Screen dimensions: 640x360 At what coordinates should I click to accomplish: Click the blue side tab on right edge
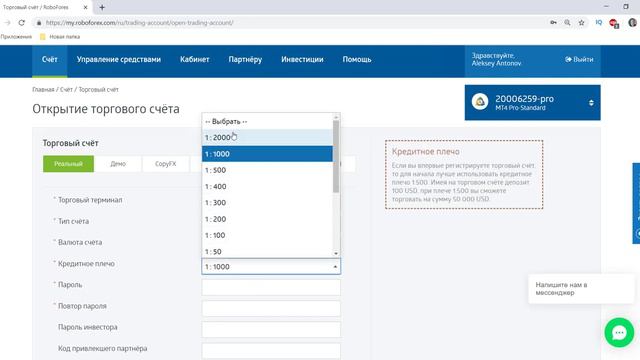pos(636,203)
